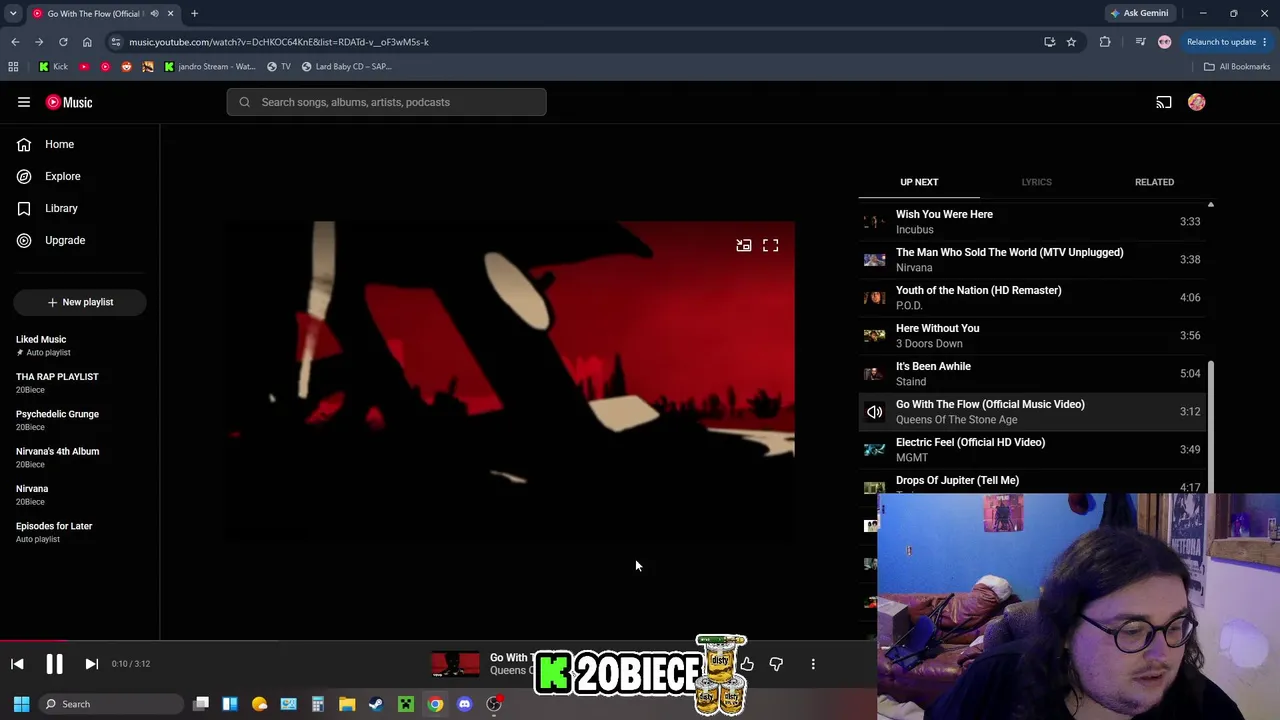1280x720 pixels.
Task: Open Steam from the taskbar
Action: pos(376,704)
